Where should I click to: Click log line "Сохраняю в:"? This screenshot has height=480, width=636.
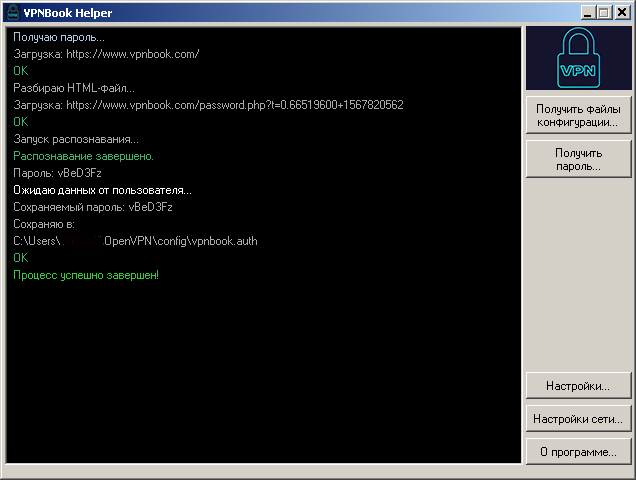[x=44, y=224]
